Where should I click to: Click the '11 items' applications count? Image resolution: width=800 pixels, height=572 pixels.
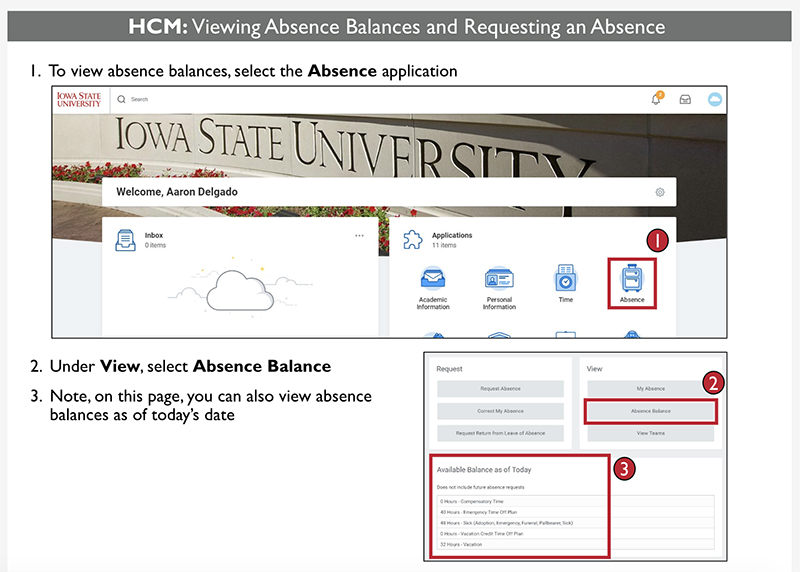tap(444, 245)
